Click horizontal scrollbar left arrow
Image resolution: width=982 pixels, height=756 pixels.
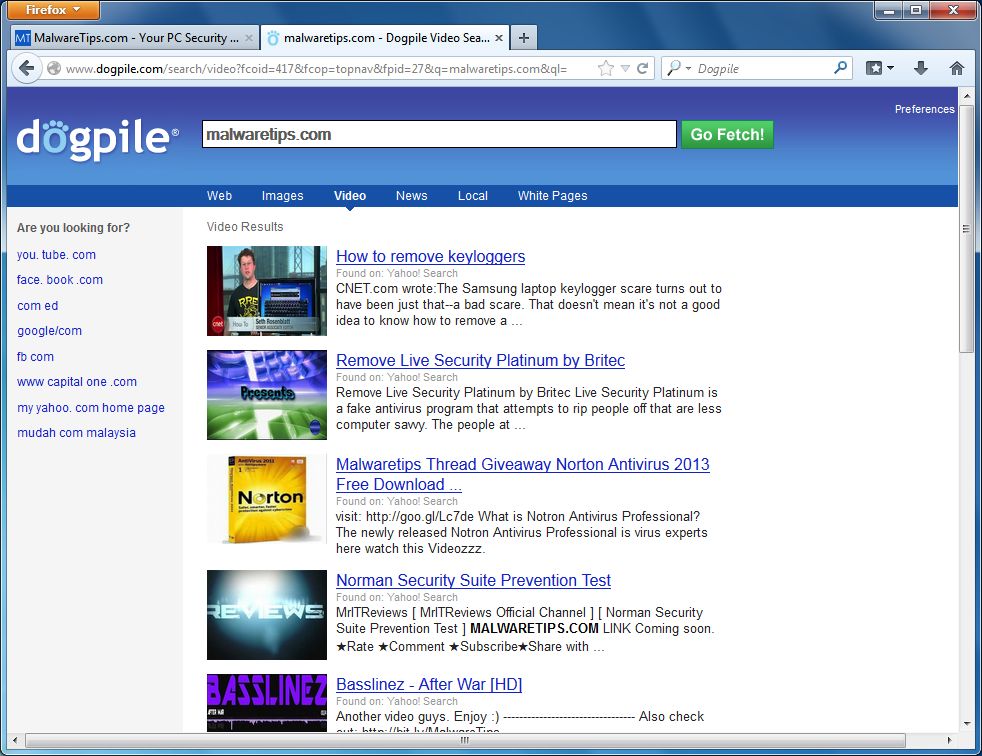[15, 740]
